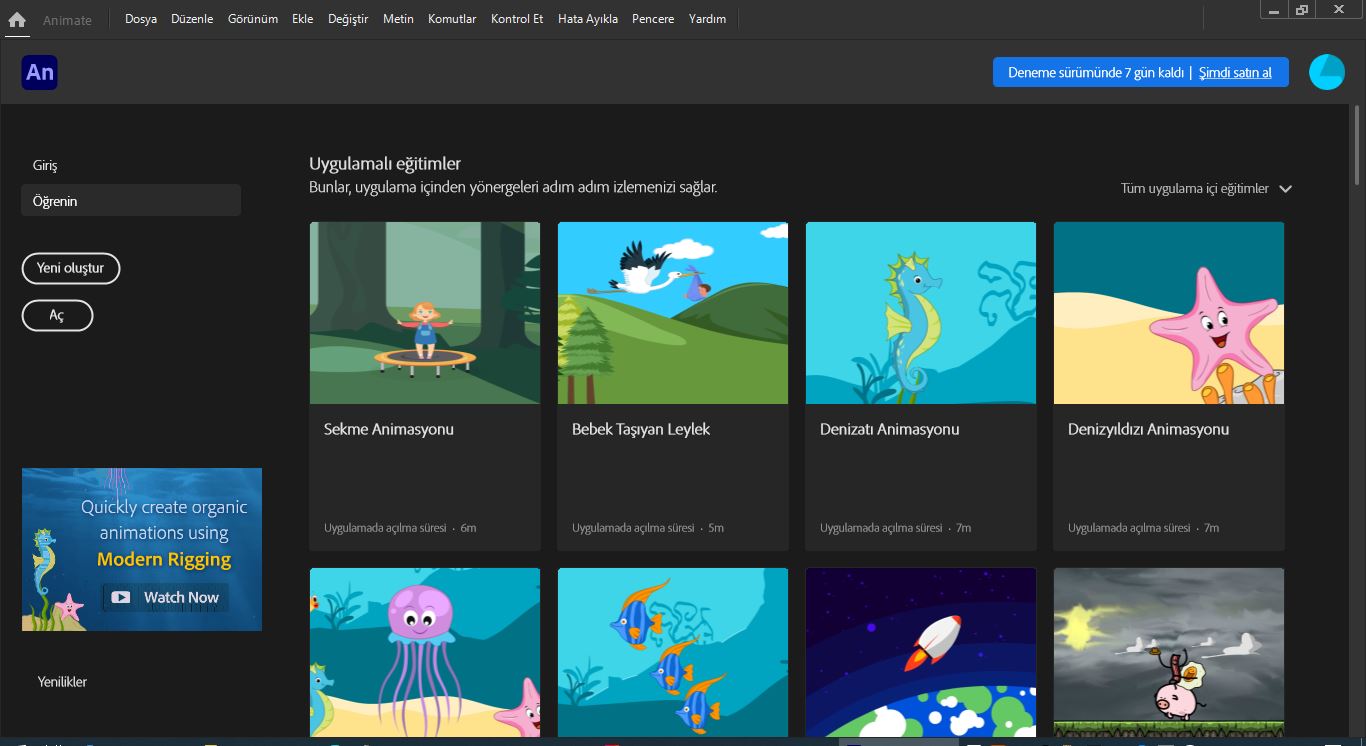Viewport: 1366px width, 746px height.
Task: Click the Denizyıldızı Animasyonu title
Action: (x=1149, y=429)
